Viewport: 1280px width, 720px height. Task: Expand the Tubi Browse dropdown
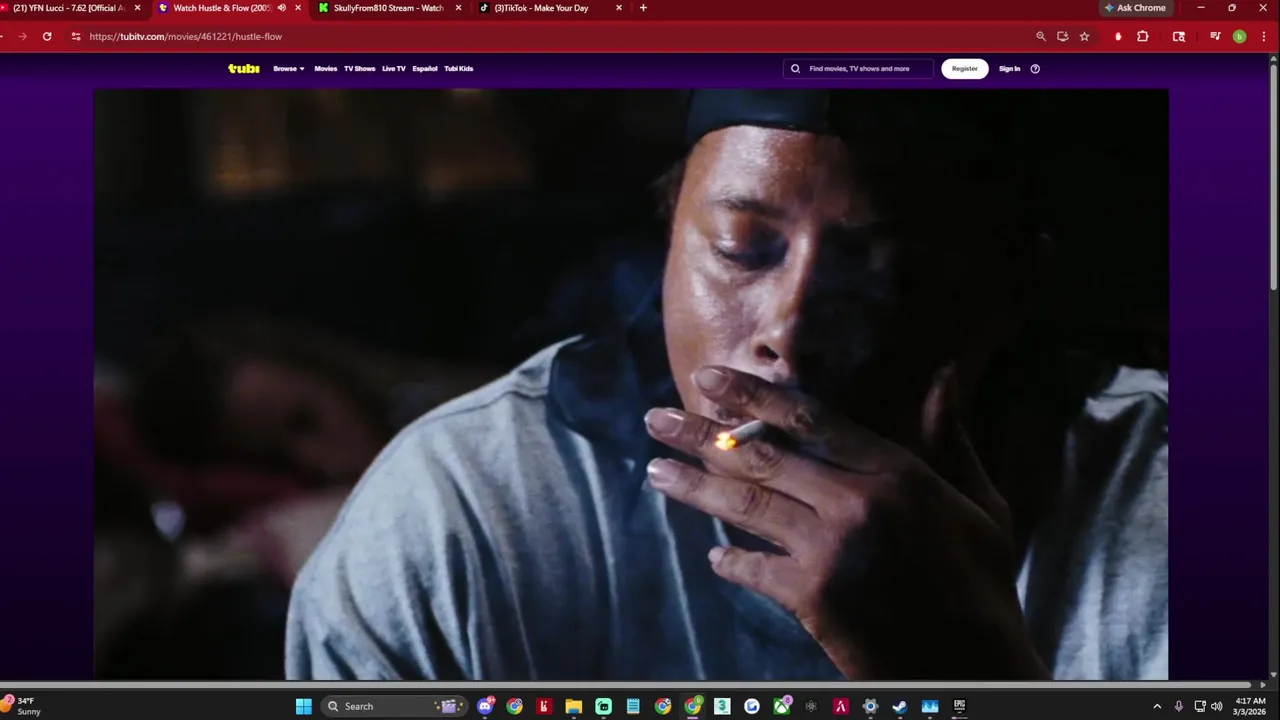289,69
